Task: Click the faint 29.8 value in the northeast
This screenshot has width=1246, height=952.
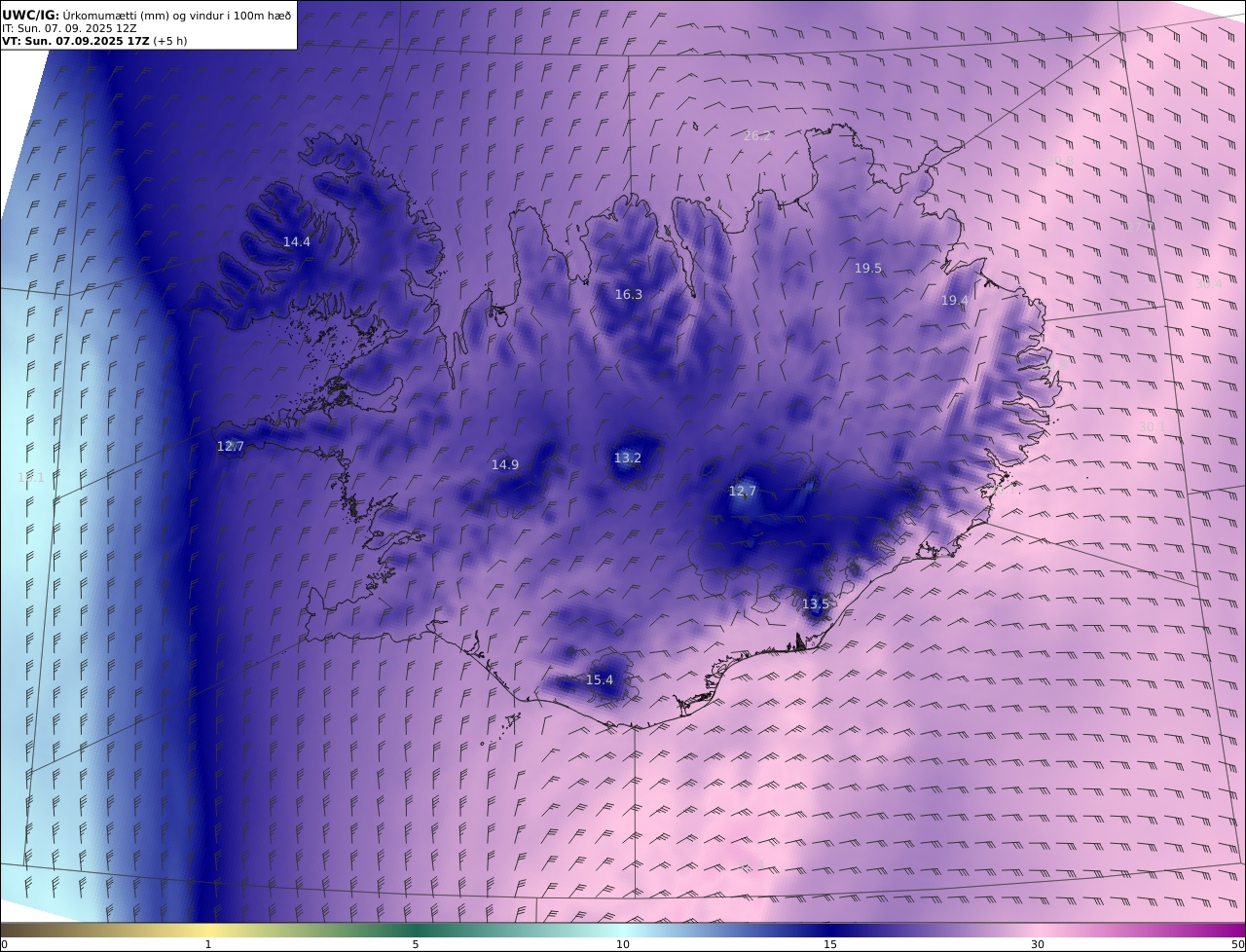Action: [1060, 161]
